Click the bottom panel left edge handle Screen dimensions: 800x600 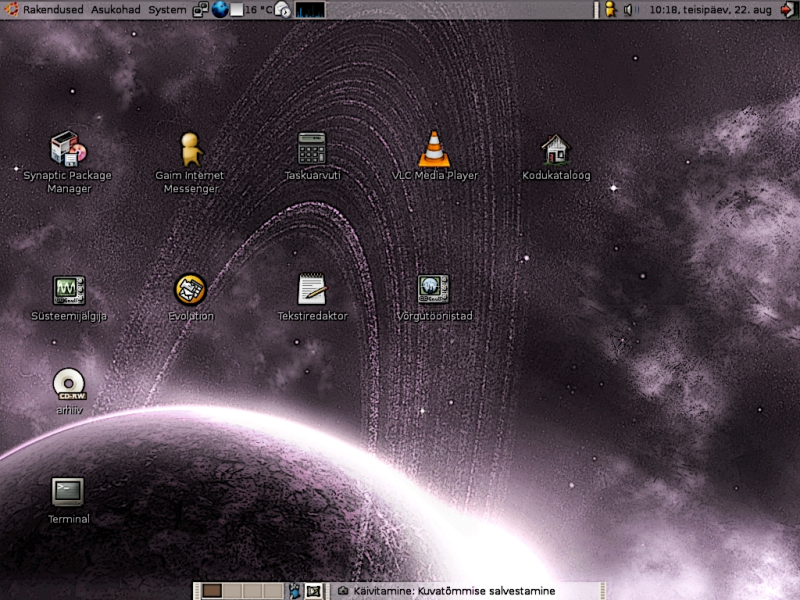click(x=196, y=591)
